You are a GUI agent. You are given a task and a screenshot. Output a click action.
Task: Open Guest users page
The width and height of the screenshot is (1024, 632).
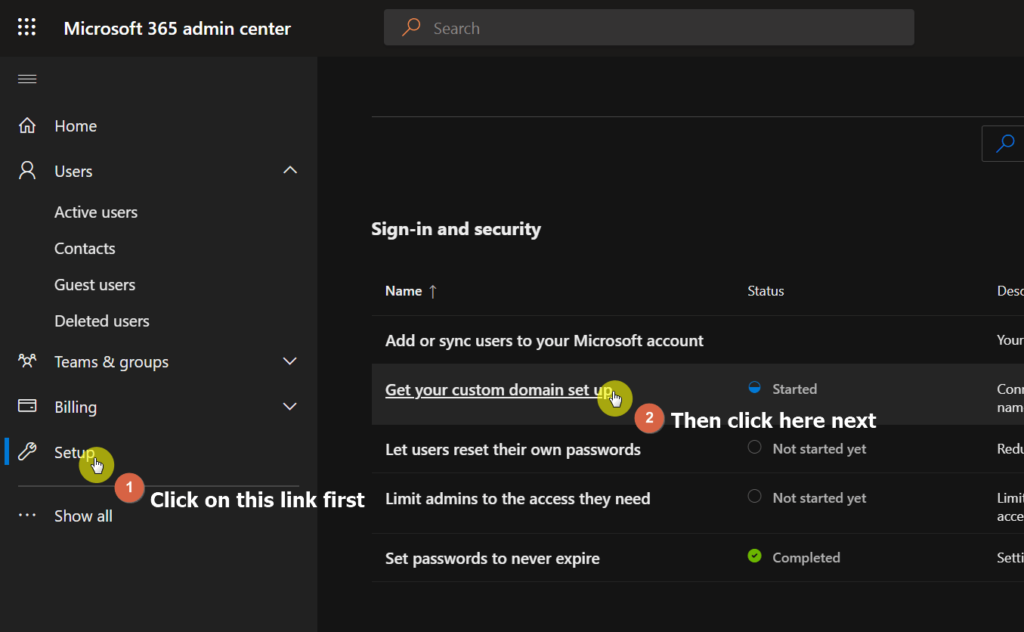95,285
